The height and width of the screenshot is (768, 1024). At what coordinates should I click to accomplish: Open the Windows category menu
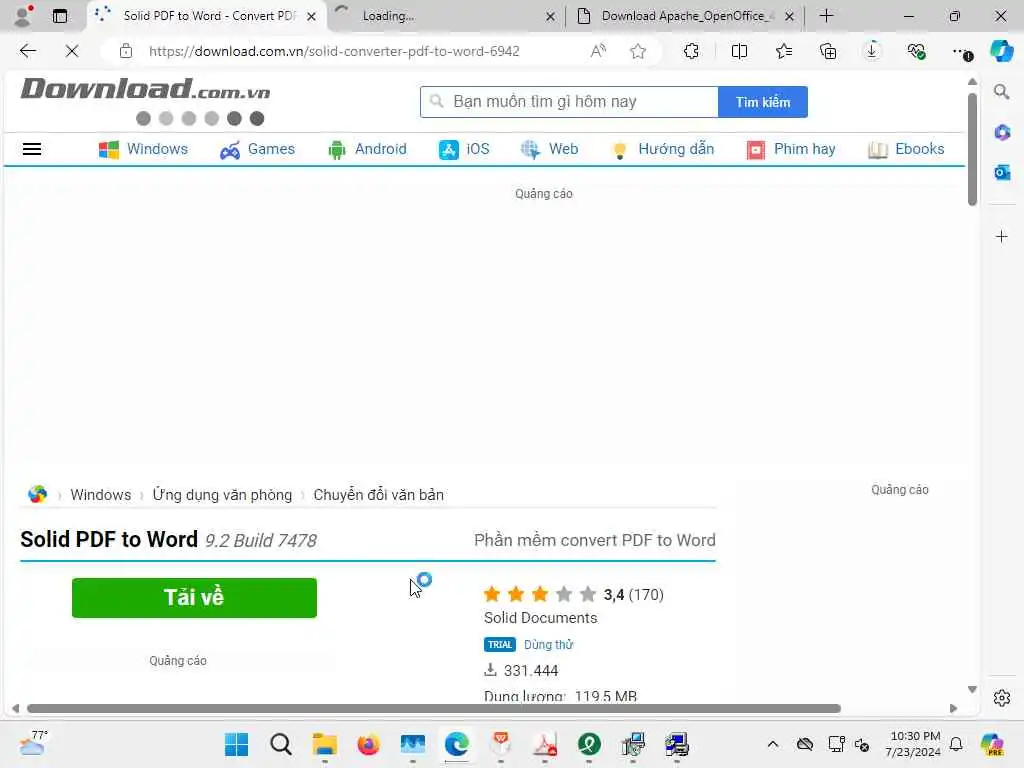(143, 149)
